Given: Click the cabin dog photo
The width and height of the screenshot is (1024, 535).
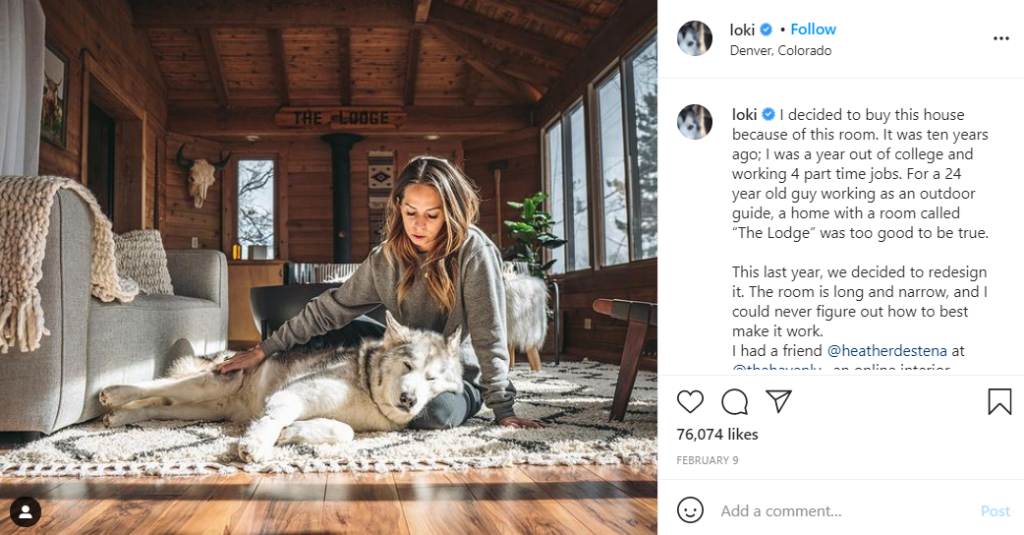Looking at the screenshot, I should tap(328, 267).
